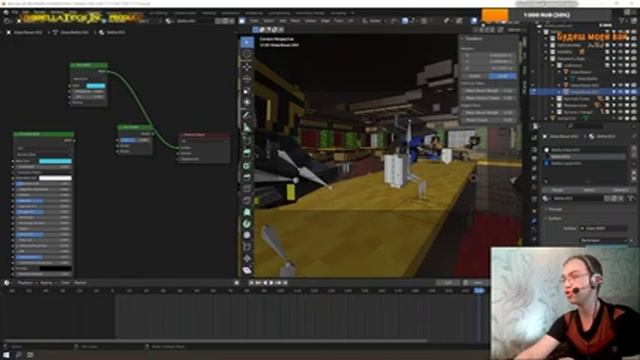Open the material browse dropdown in Properties
Image resolution: width=640 pixels, height=360 pixels.
546,198
